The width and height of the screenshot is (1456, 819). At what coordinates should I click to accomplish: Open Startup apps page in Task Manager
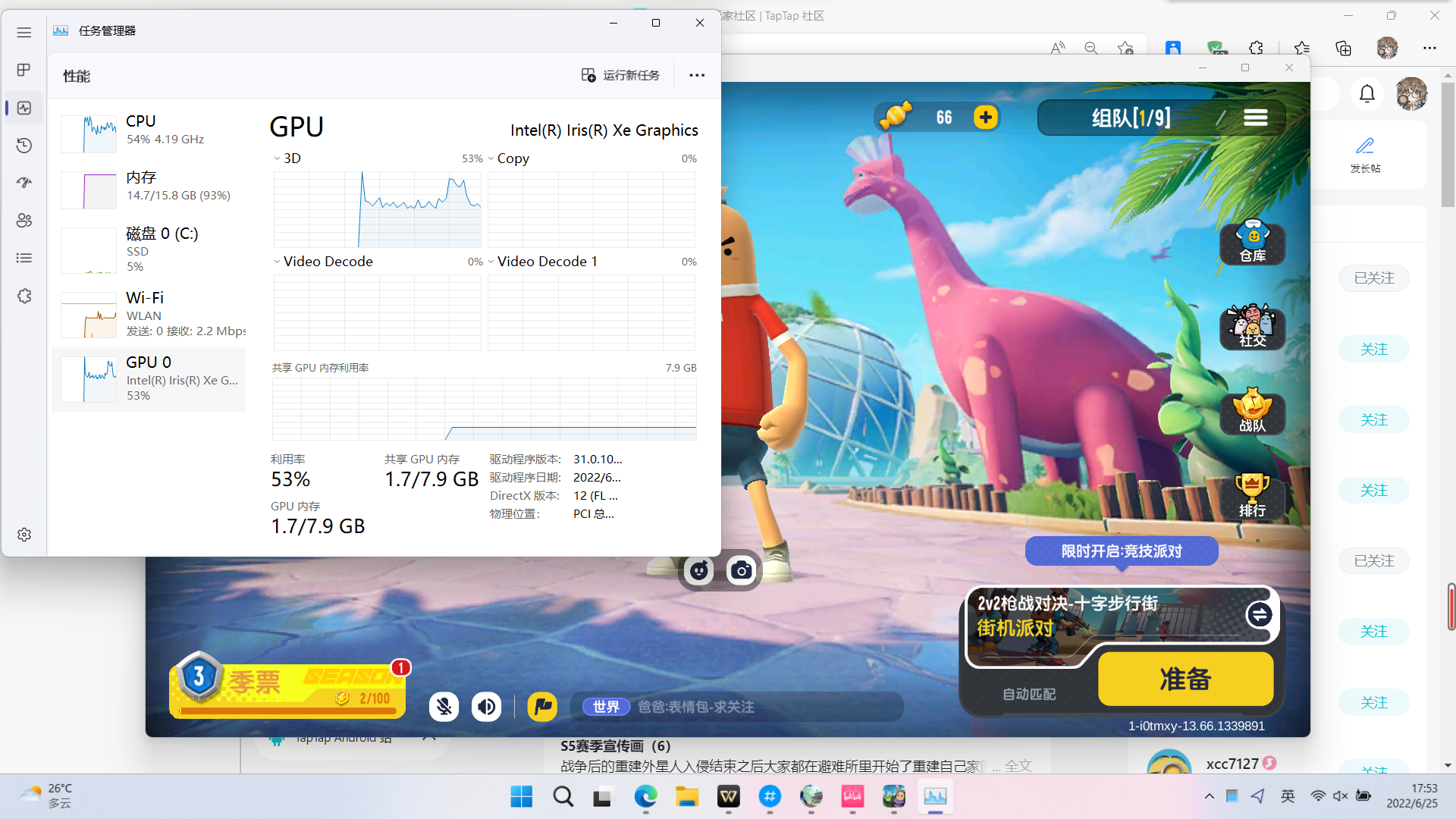pos(24,183)
